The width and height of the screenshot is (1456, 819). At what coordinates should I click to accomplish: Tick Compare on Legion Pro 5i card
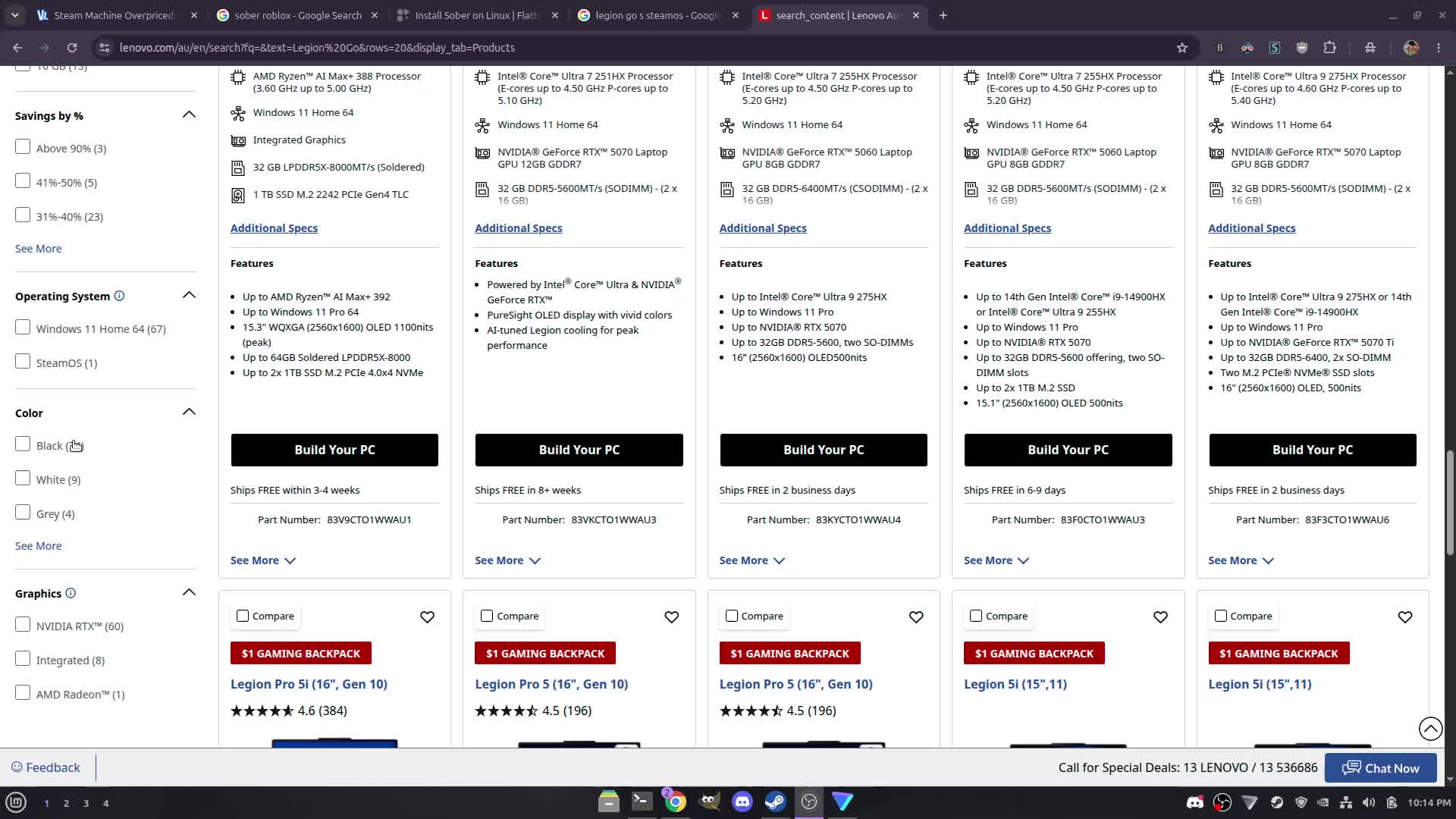[x=243, y=616]
